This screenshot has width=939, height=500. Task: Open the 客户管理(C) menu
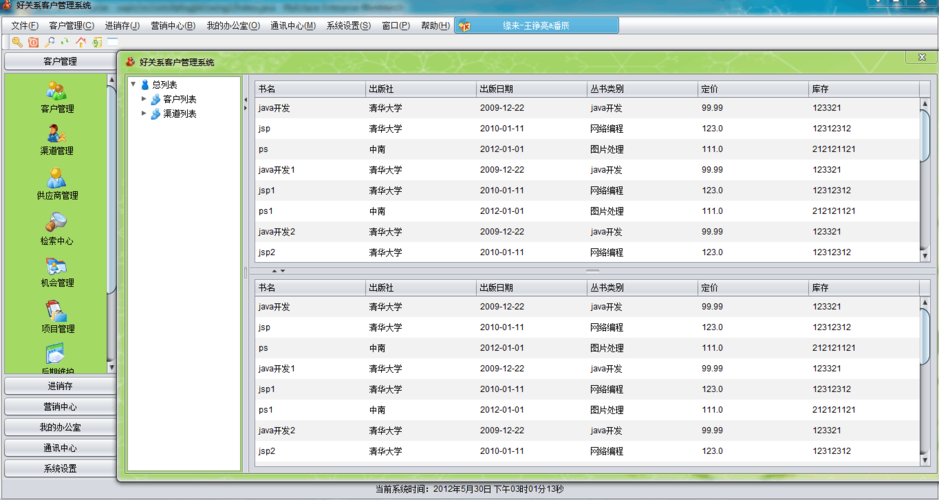pyautogui.click(x=71, y=26)
